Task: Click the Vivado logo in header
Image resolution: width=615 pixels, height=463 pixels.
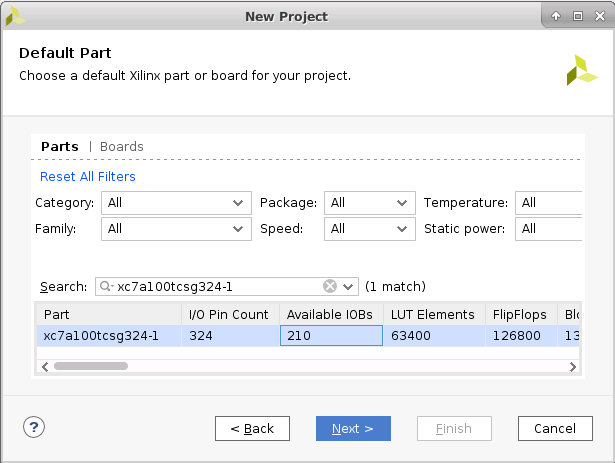Action: [x=581, y=70]
